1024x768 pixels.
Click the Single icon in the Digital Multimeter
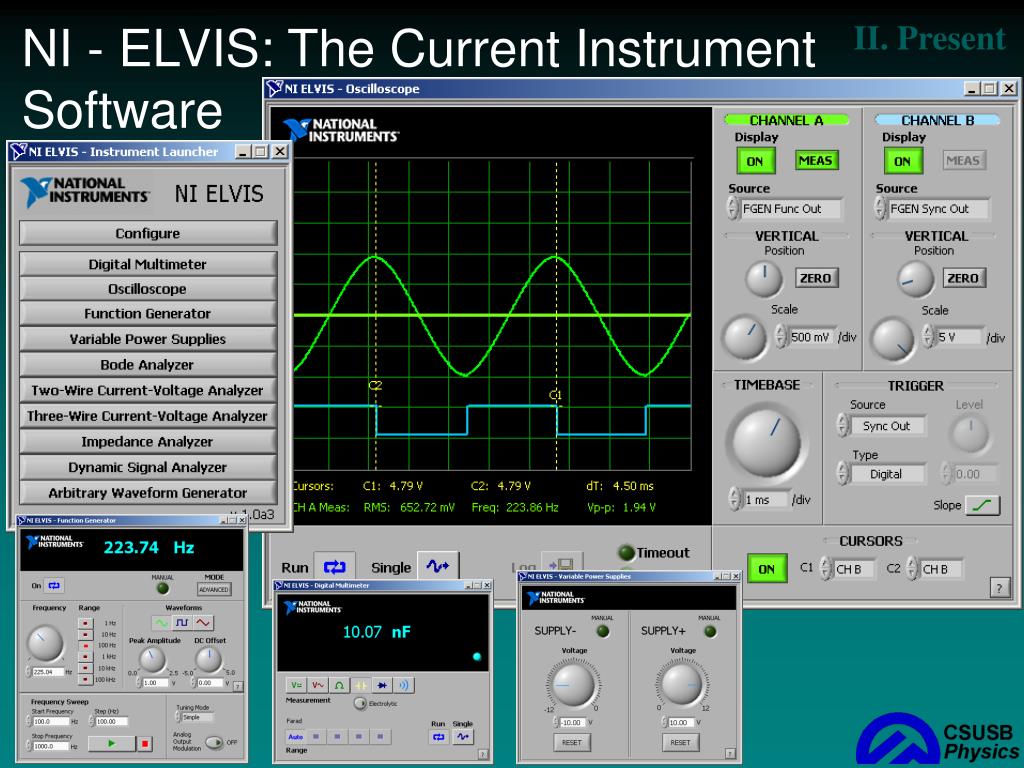coord(462,737)
